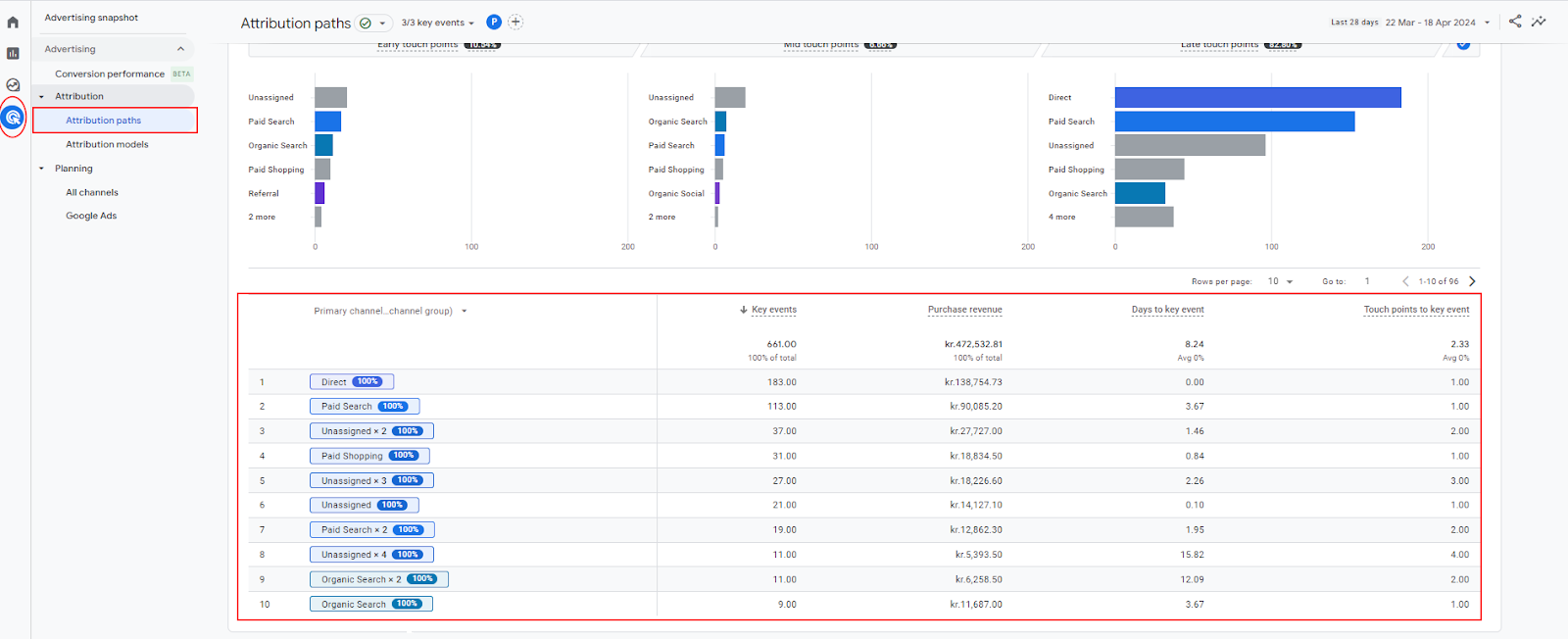
Task: Sort table by Purchase revenue column
Action: click(x=964, y=310)
